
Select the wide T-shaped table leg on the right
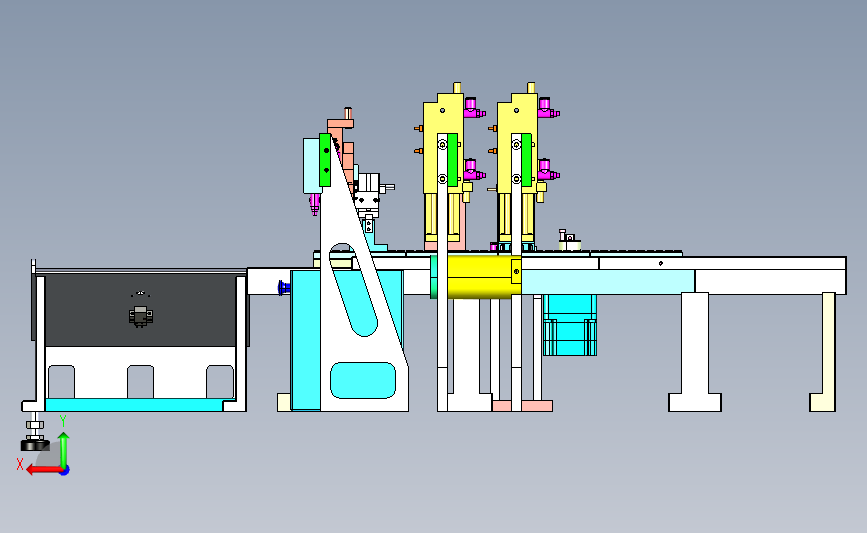pos(695,352)
